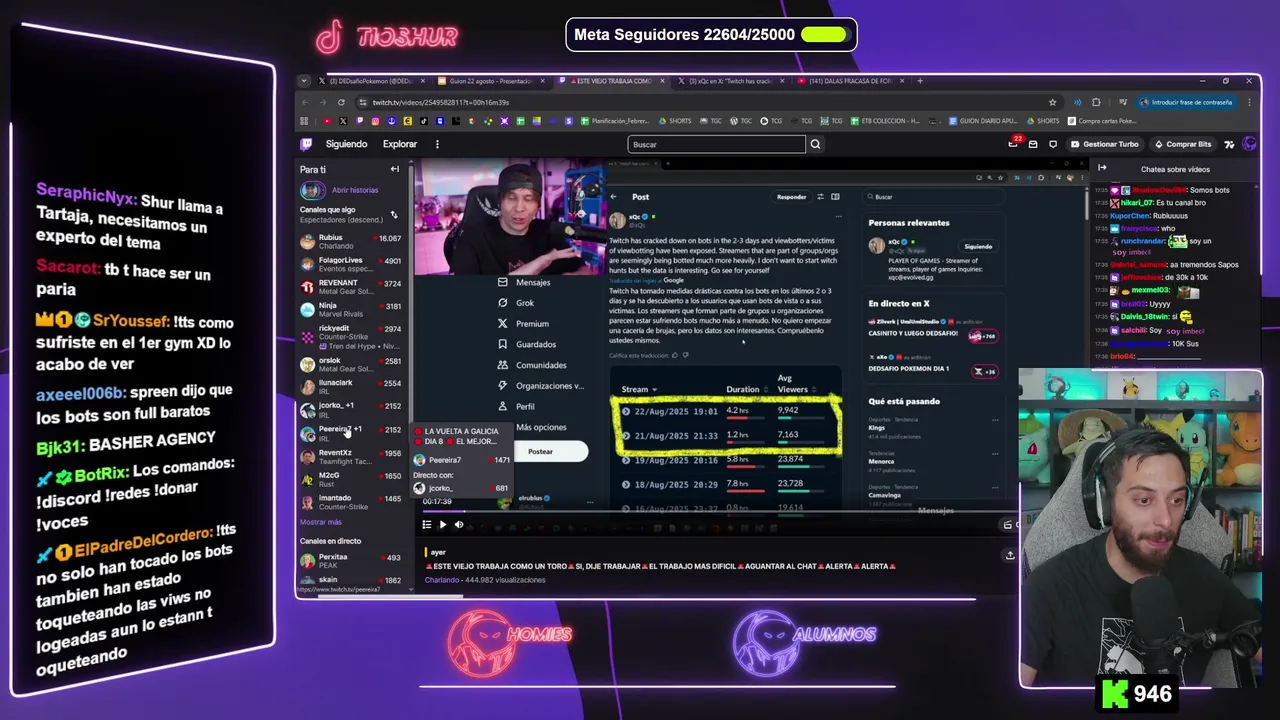Collapse the Chatea sobre vídeos chat panel

[x=1102, y=168]
